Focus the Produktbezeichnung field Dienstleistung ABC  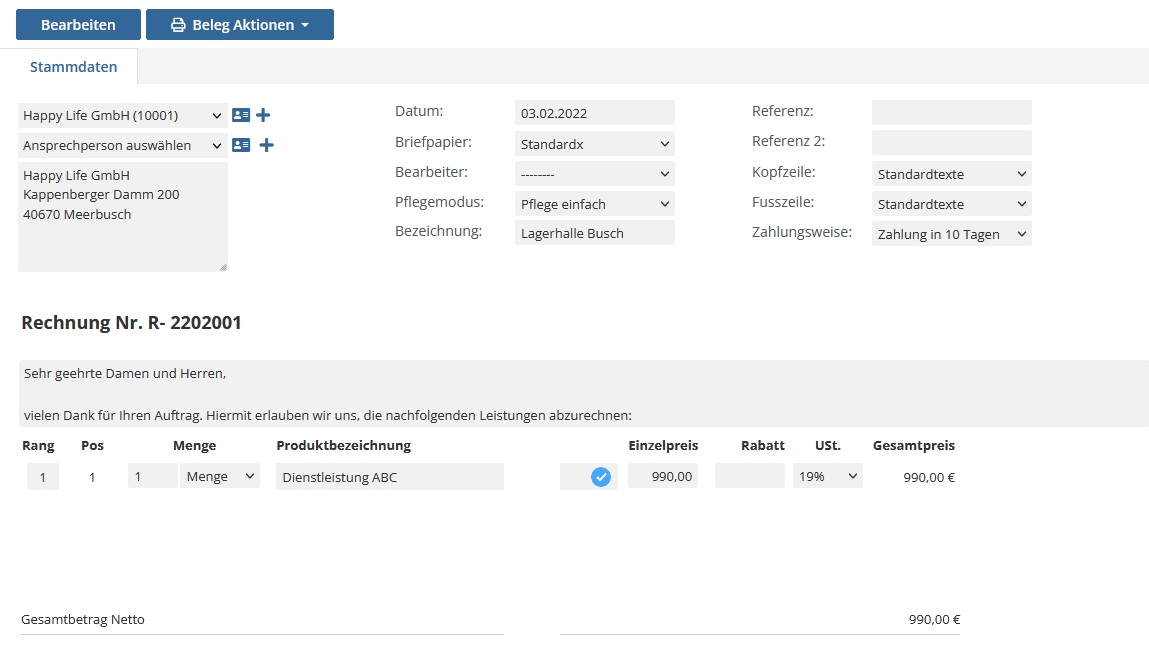tap(390, 477)
